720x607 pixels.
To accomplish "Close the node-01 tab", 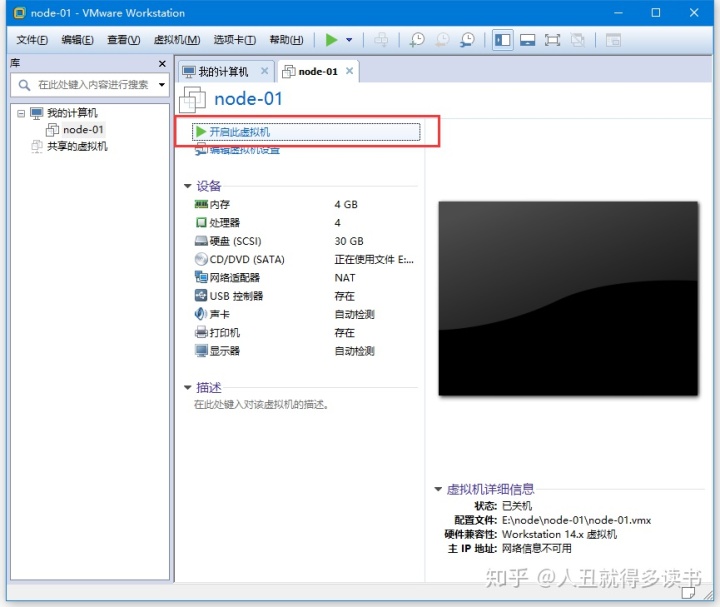I will point(349,71).
